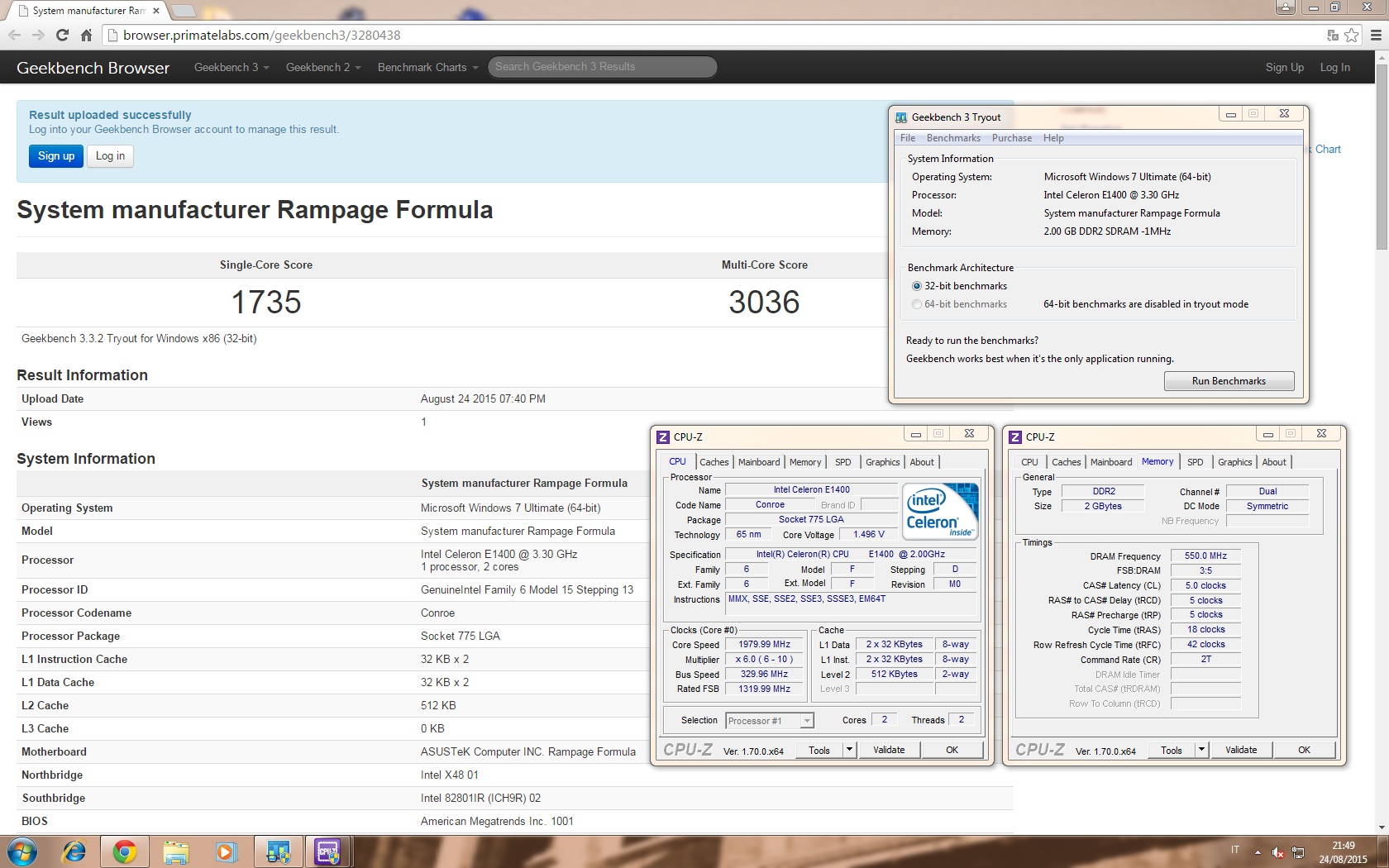Click the blue Sign up button
1389x868 pixels.
click(56, 155)
